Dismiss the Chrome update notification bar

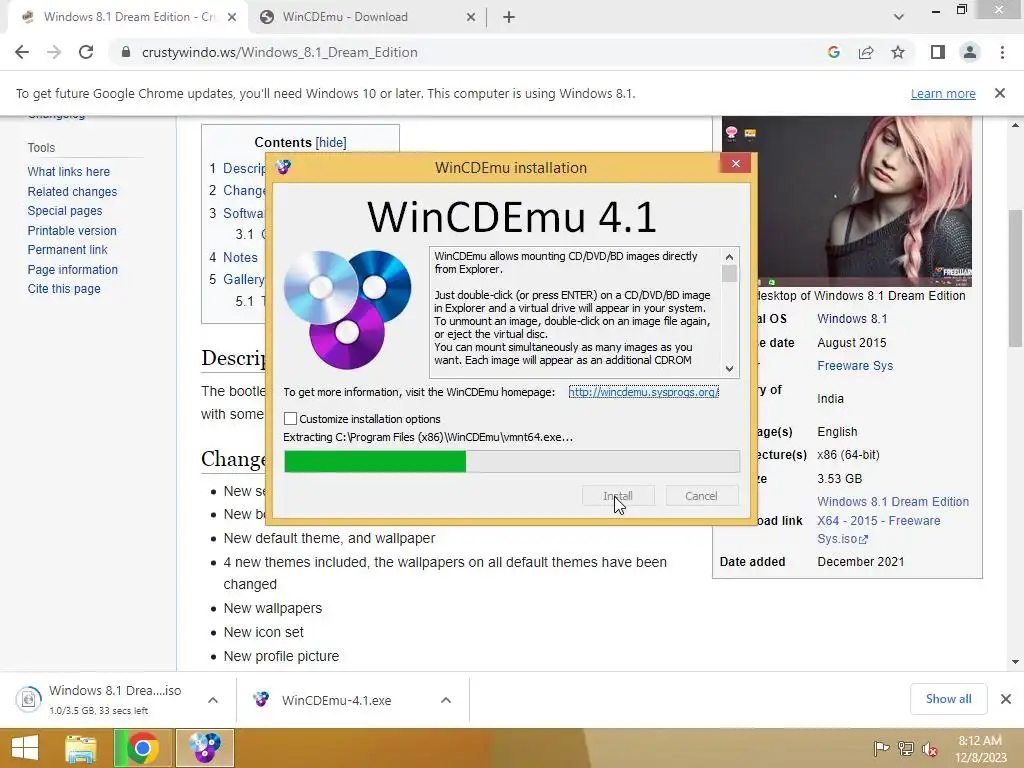[x=1000, y=93]
